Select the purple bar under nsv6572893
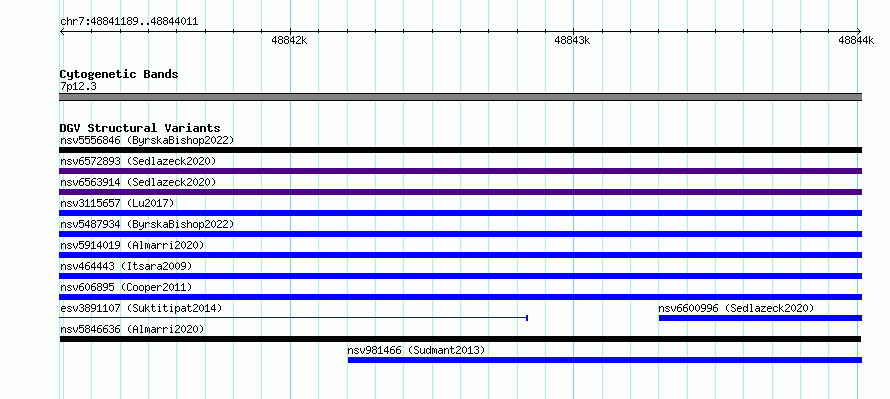Screen dimensions: 890x399 point(460,171)
